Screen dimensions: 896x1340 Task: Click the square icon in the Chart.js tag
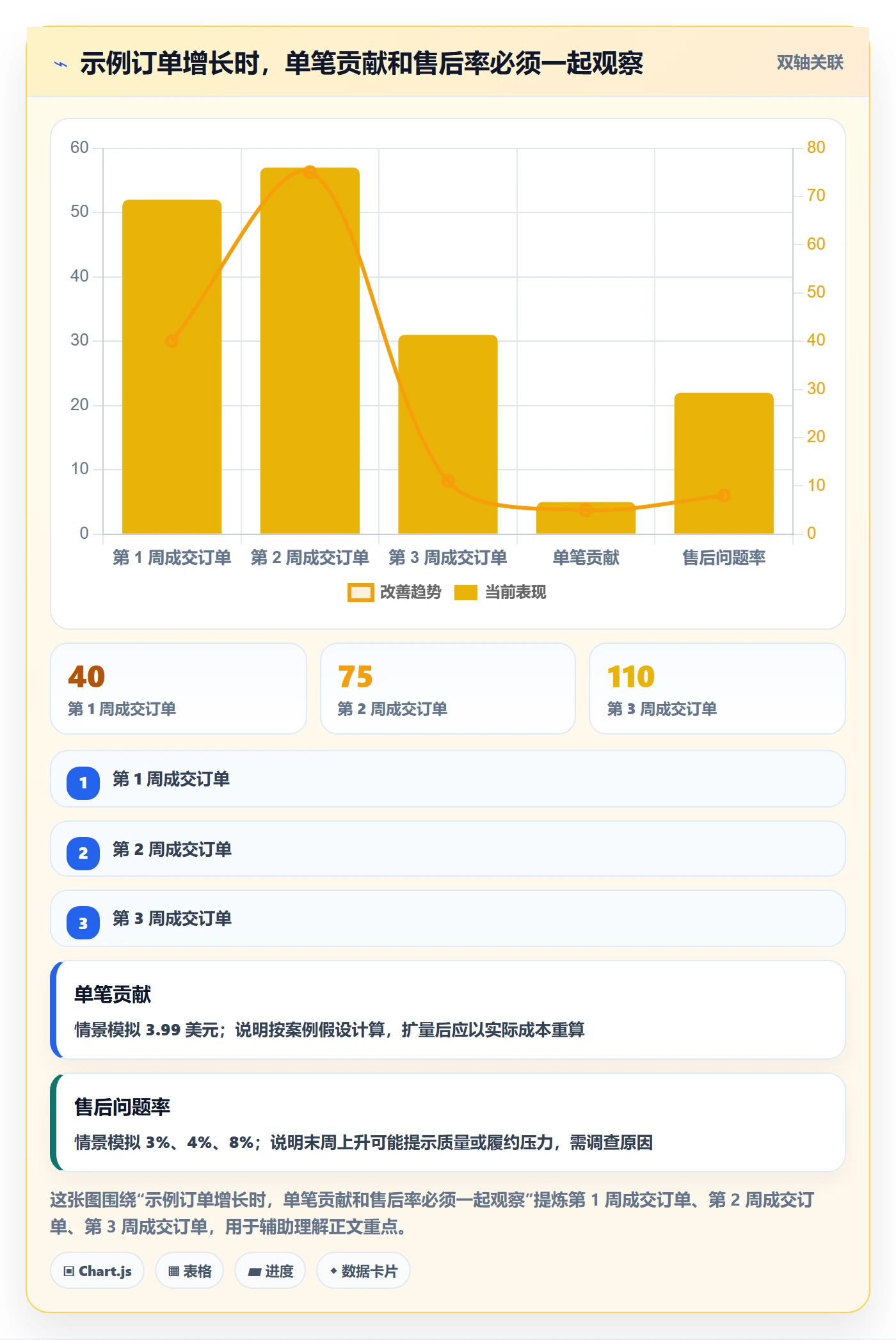pyautogui.click(x=69, y=1272)
